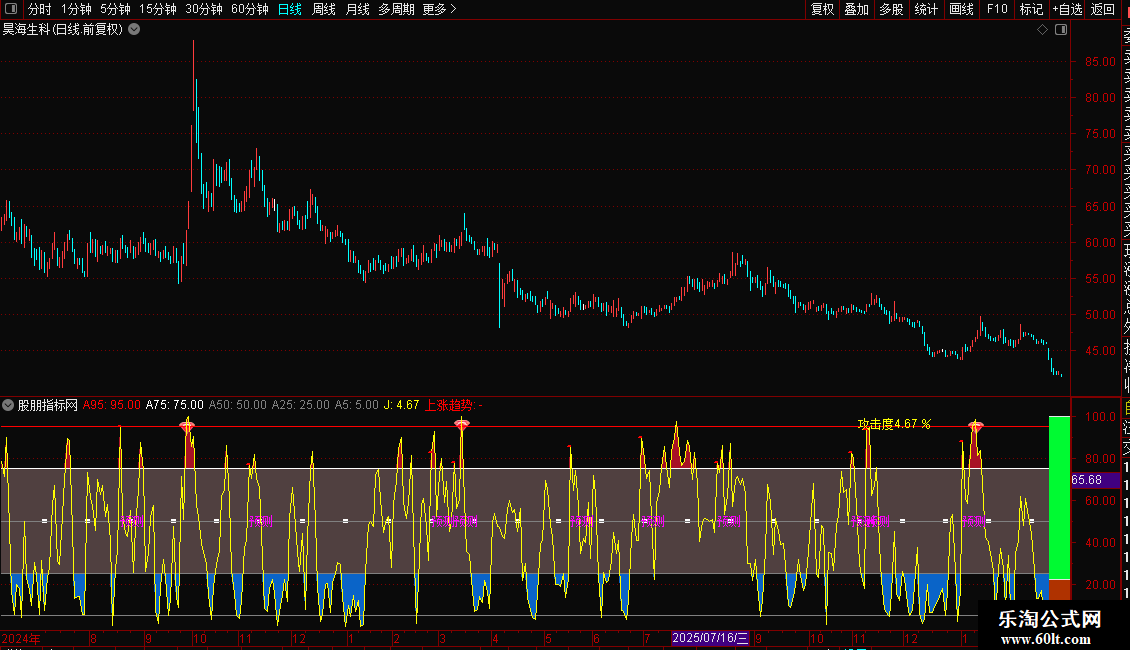Expand the 股朋指标网 indicator dropdown
Image resolution: width=1130 pixels, height=650 pixels.
tap(8, 405)
